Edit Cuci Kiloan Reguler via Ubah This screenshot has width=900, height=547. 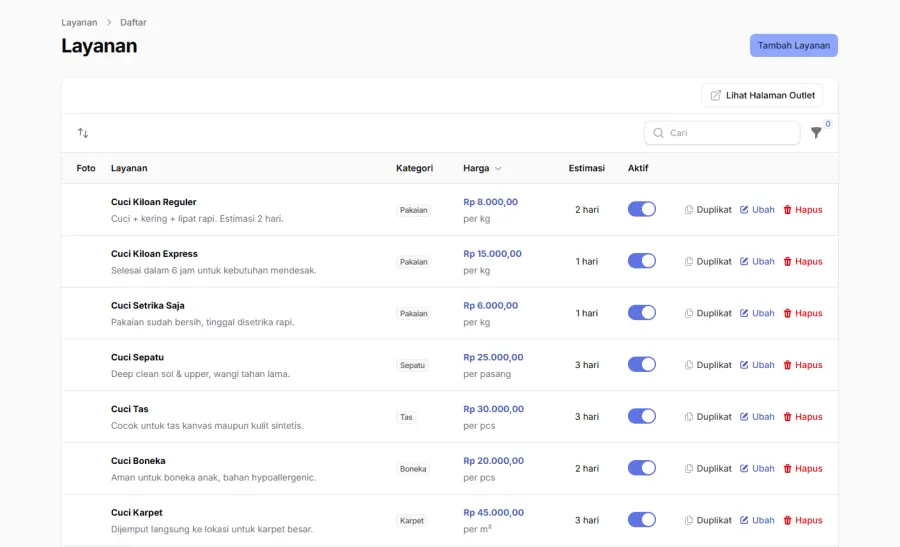(757, 210)
